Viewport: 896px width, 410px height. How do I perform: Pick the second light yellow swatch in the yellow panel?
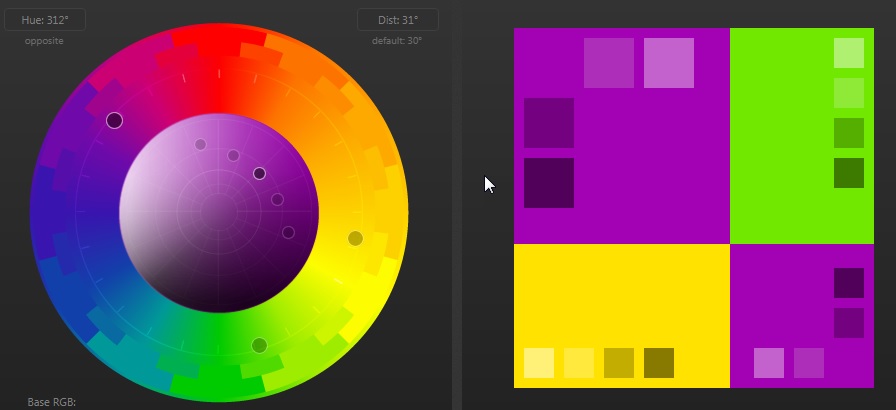pos(579,363)
